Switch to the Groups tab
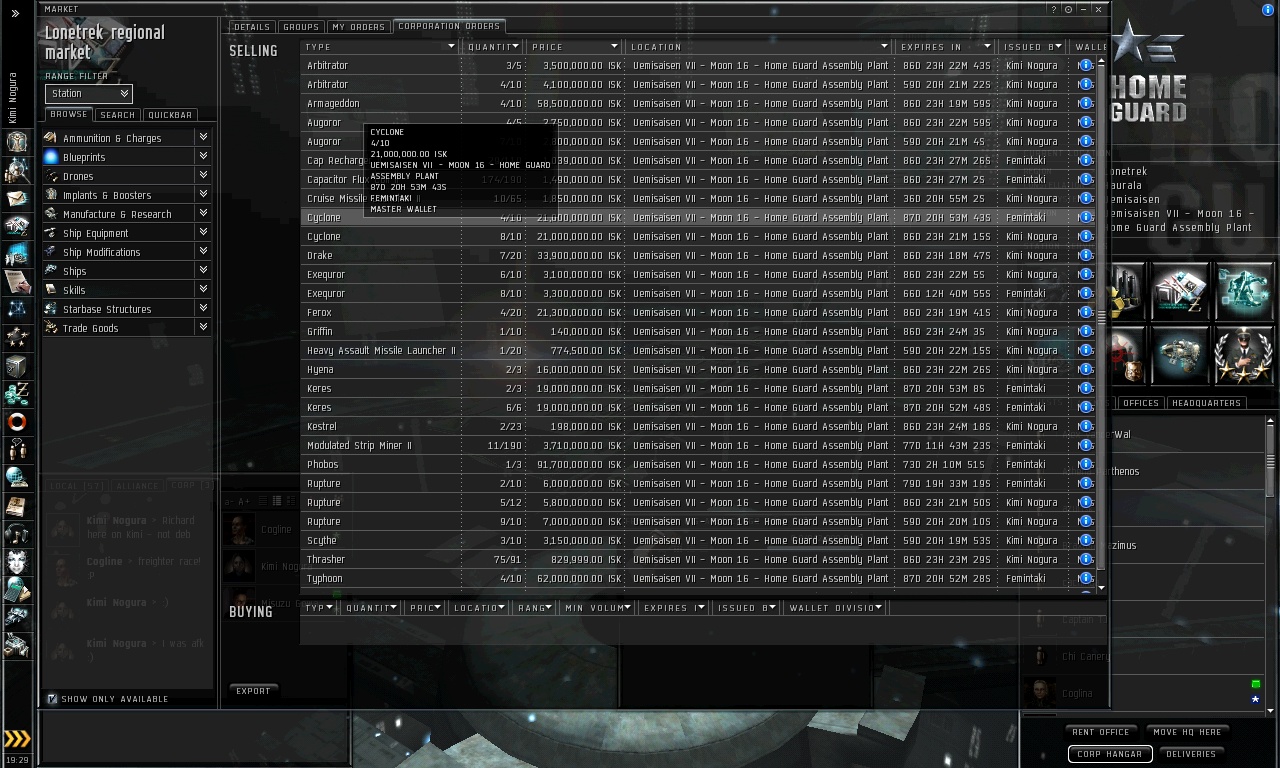 point(300,27)
